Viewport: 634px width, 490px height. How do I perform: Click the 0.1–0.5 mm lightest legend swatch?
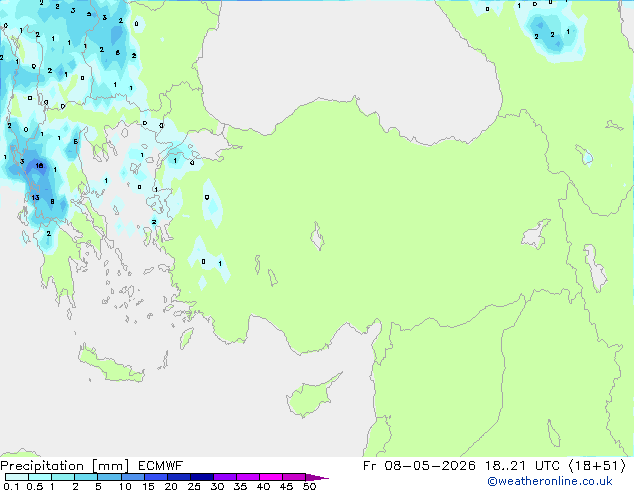coord(17,477)
